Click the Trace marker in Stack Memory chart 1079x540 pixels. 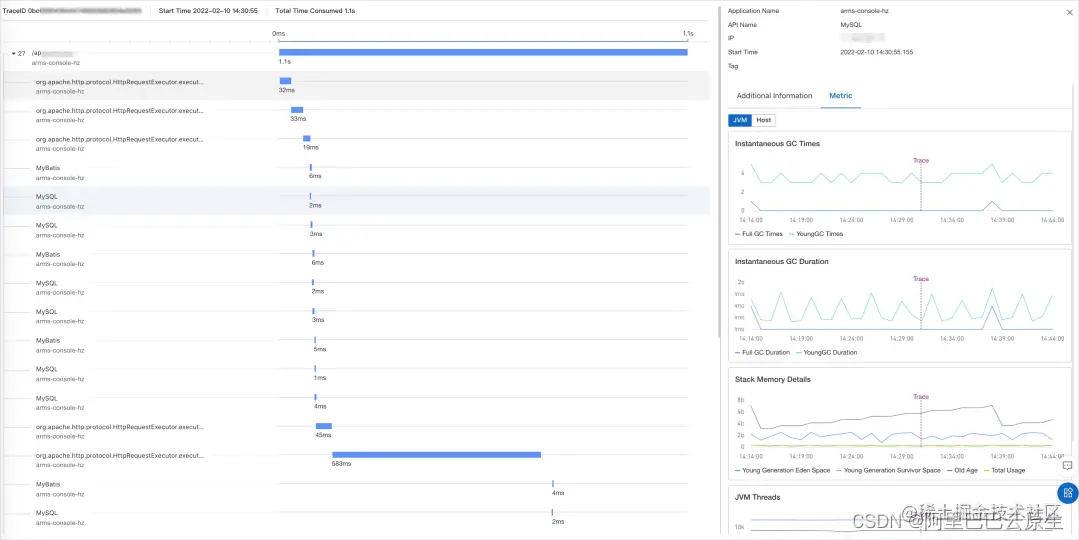pos(921,396)
